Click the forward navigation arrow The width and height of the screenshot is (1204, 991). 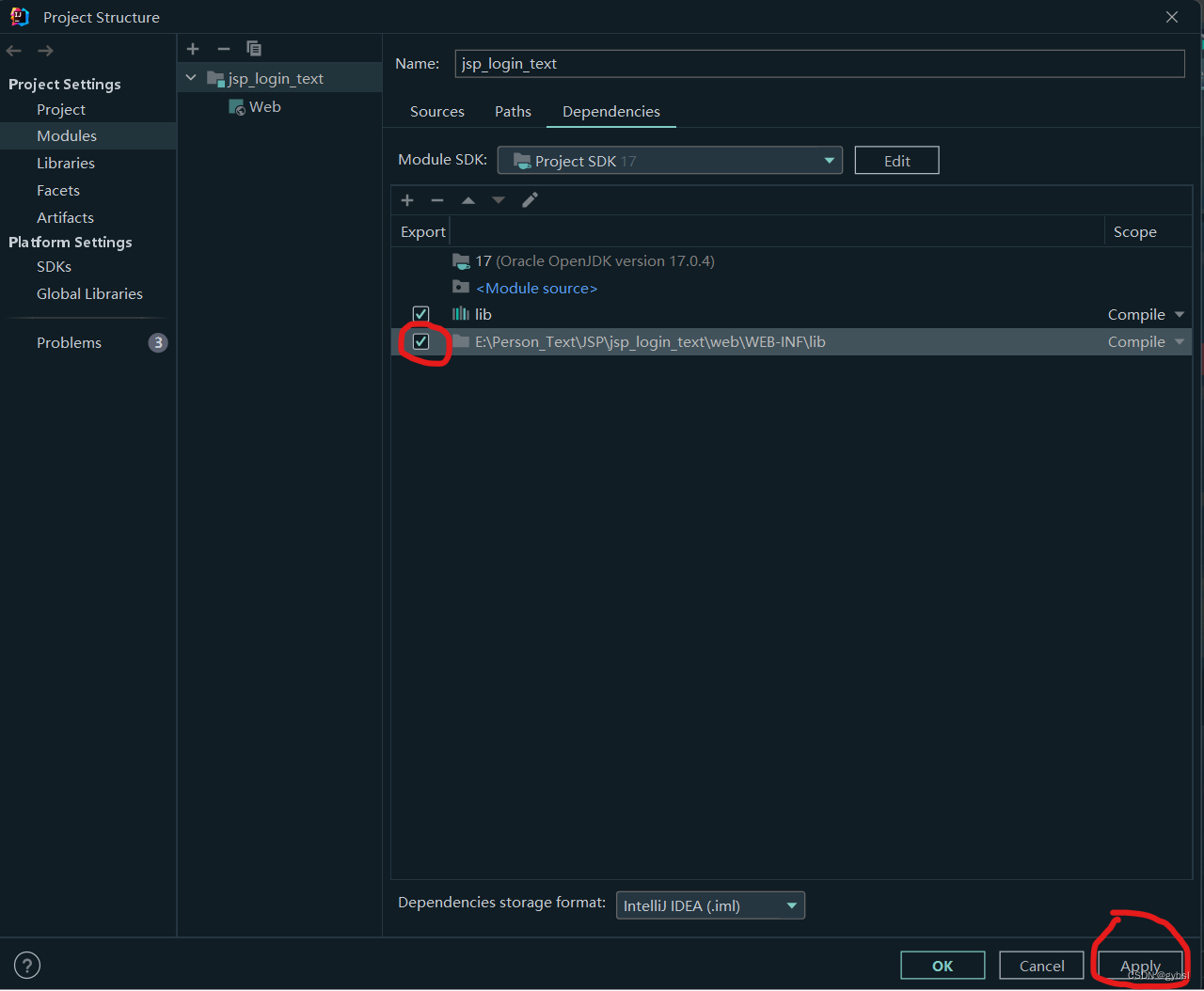(45, 51)
